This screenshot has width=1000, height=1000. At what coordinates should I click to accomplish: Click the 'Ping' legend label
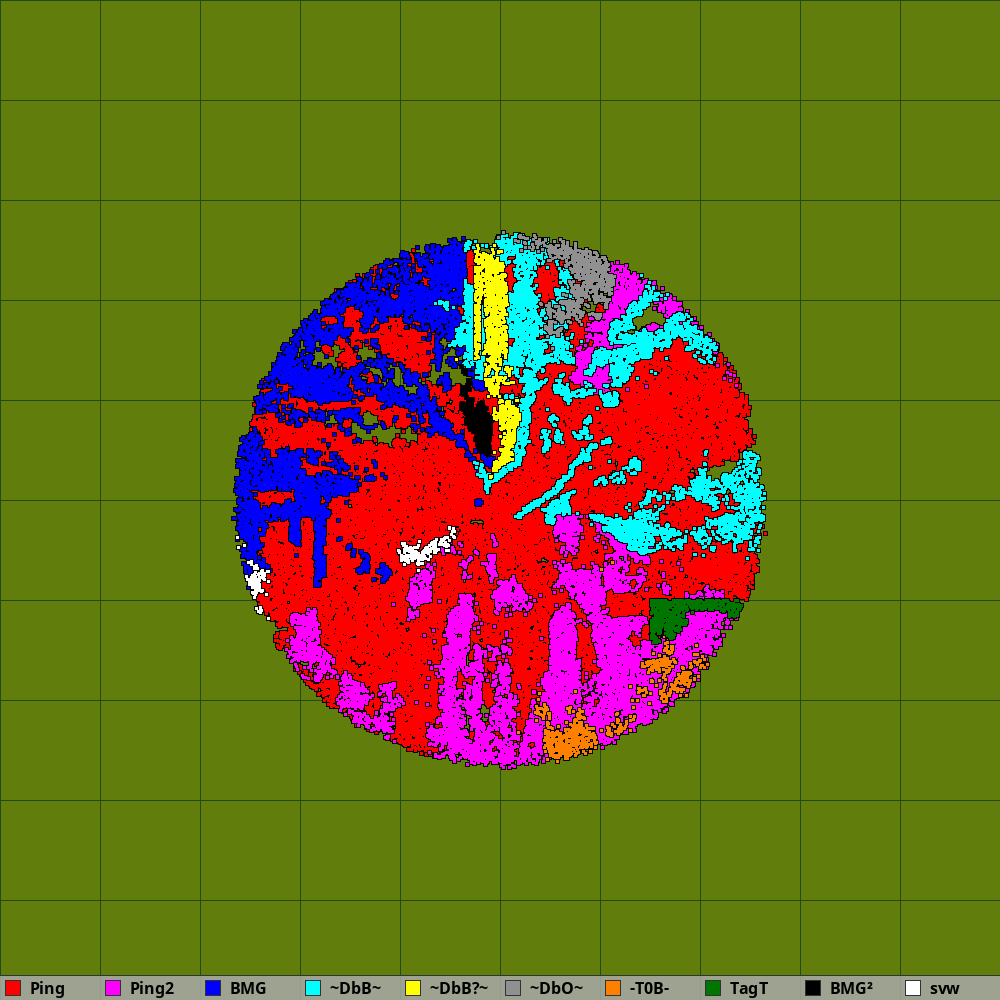(47, 989)
